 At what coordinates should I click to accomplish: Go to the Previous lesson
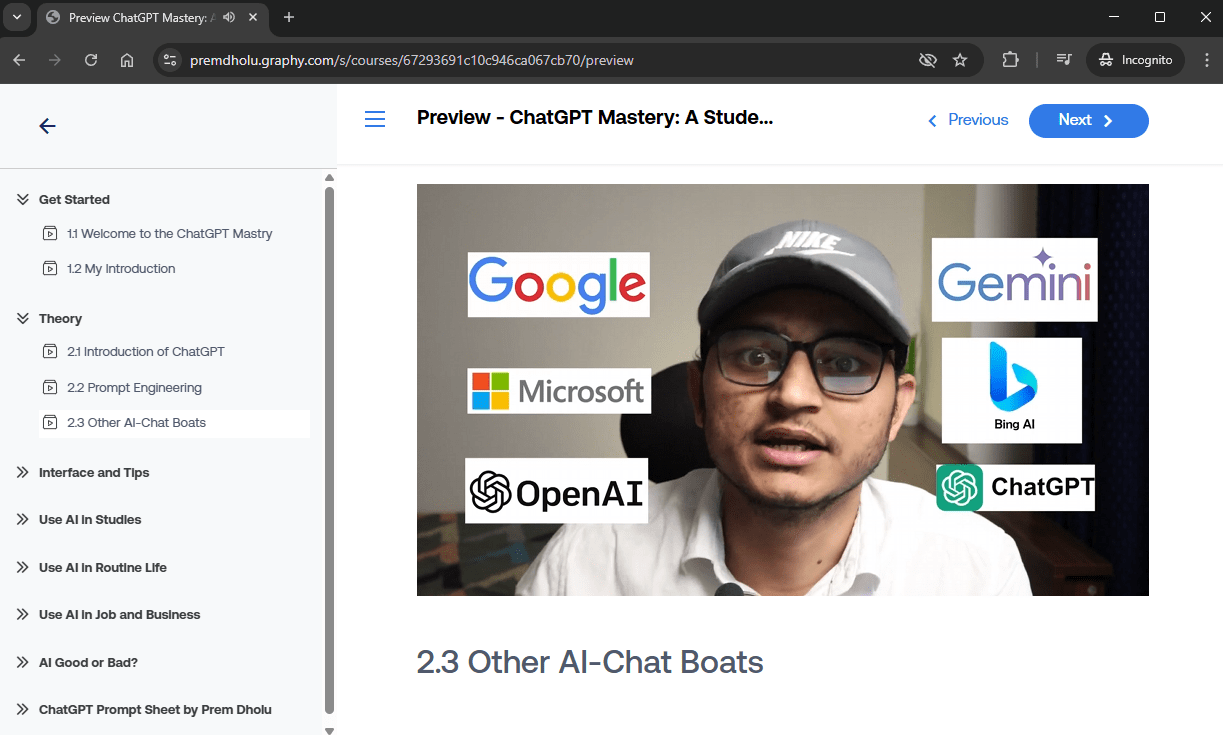[967, 120]
